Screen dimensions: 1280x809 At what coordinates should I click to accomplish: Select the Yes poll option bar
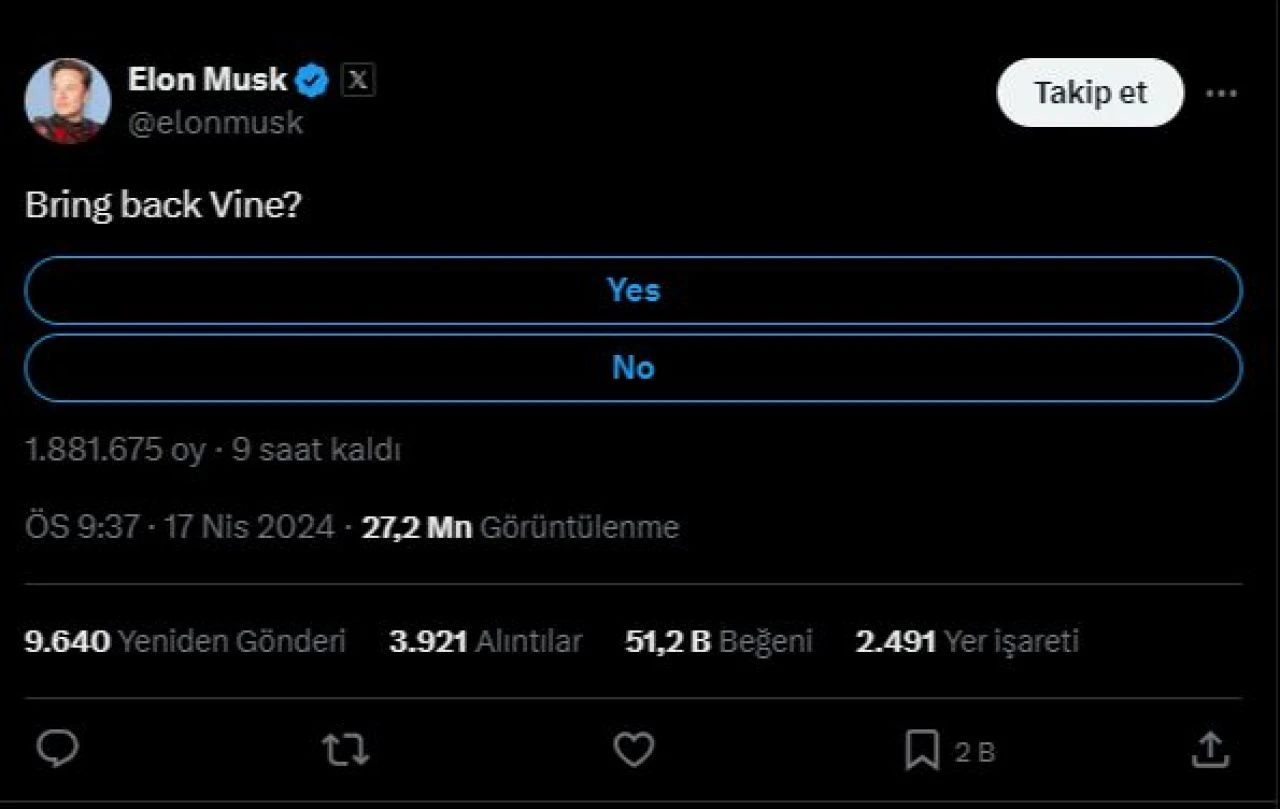tap(632, 290)
